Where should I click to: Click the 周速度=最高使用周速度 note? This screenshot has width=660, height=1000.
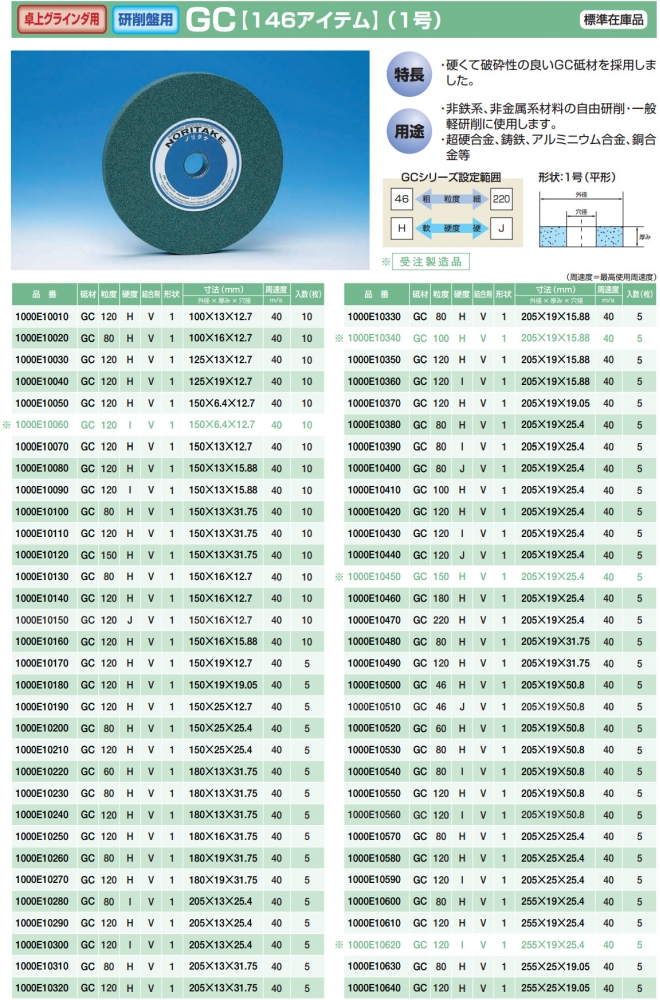click(611, 277)
